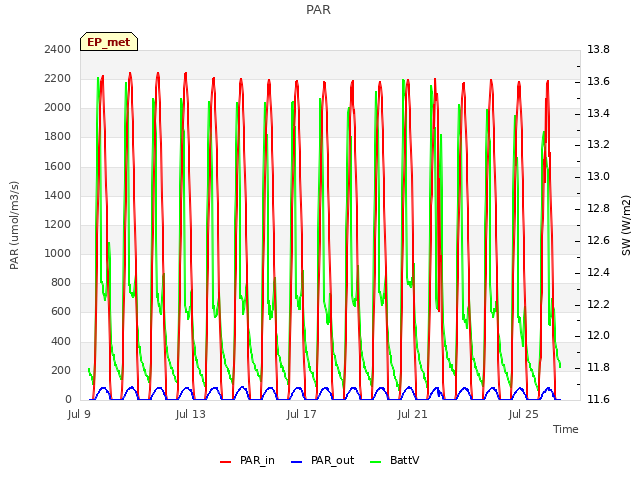The image size is (640, 480).
Task: Click the green BattV legend color marker
Action: pyautogui.click(x=376, y=462)
